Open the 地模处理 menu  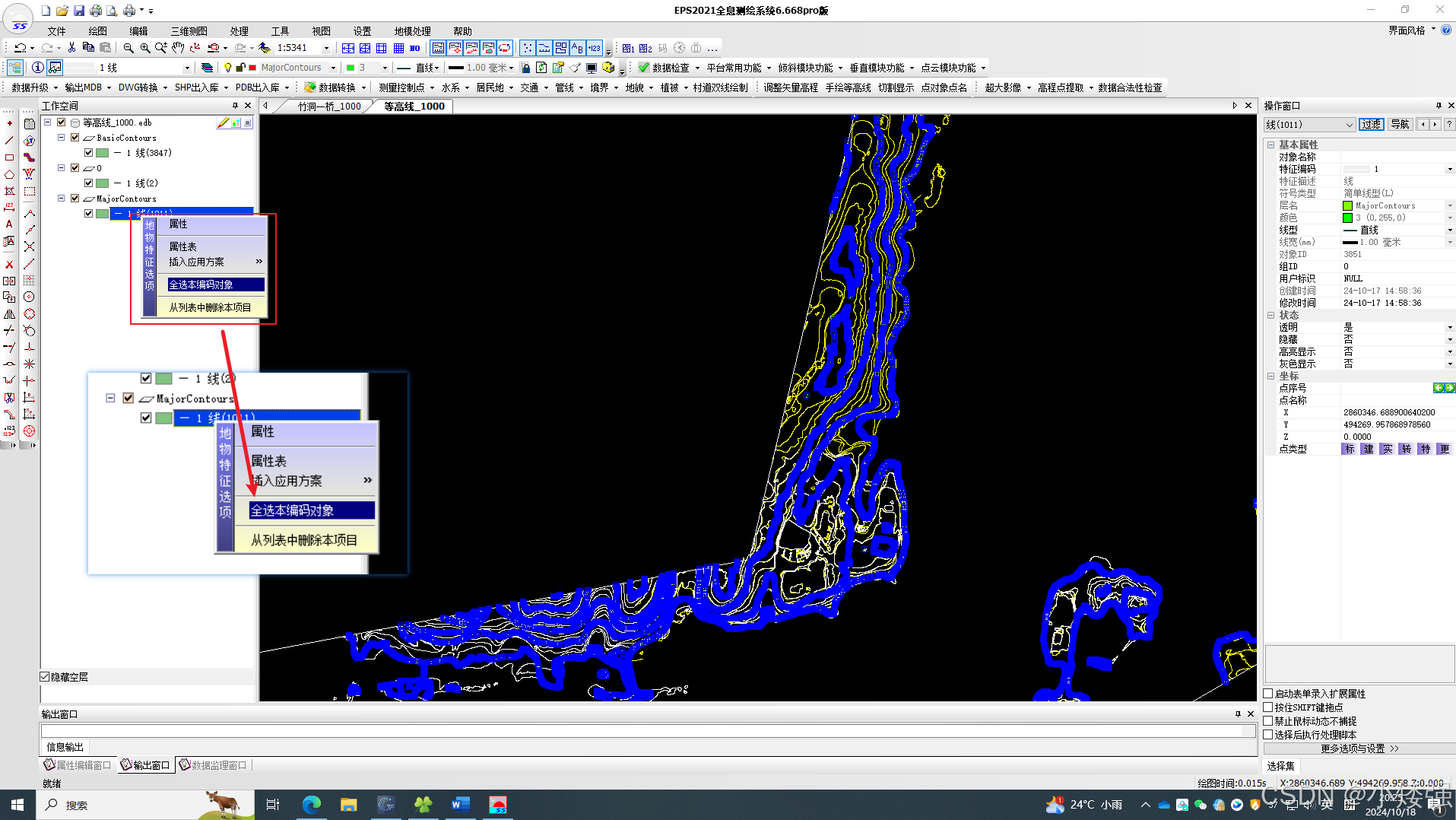(x=412, y=31)
